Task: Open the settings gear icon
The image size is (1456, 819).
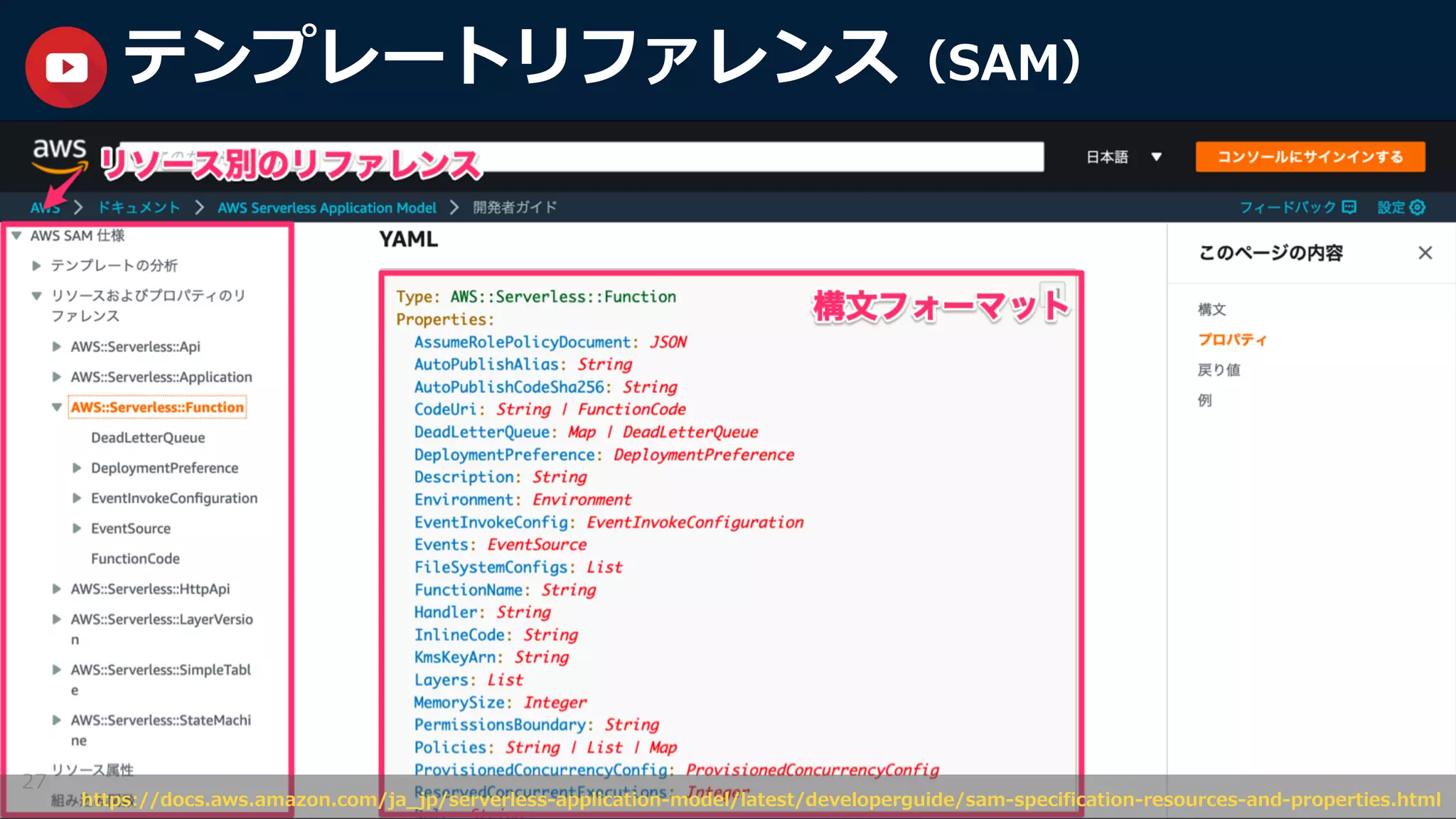Action: pos(1418,207)
